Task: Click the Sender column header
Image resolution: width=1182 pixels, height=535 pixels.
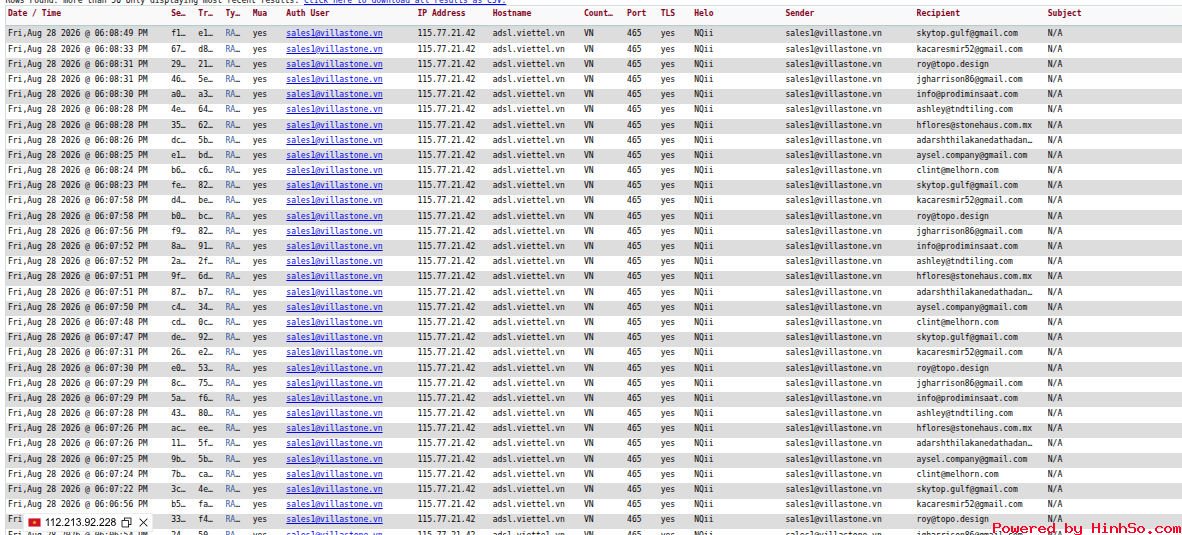Action: click(799, 14)
